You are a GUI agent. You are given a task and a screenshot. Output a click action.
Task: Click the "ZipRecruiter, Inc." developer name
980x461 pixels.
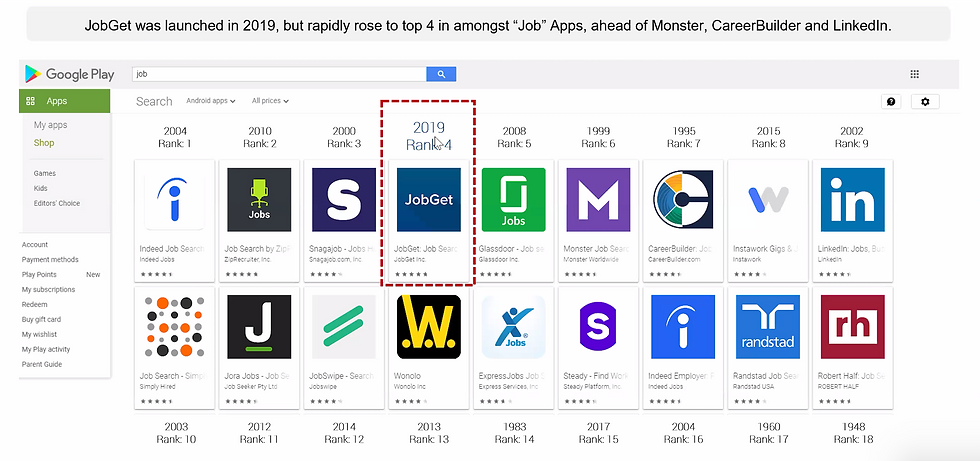tap(246, 259)
